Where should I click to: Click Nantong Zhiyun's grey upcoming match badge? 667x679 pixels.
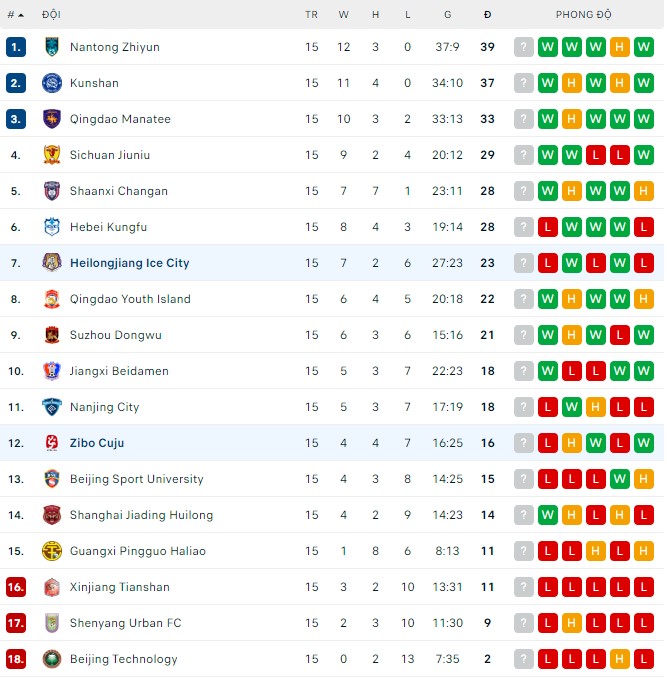[x=524, y=47]
